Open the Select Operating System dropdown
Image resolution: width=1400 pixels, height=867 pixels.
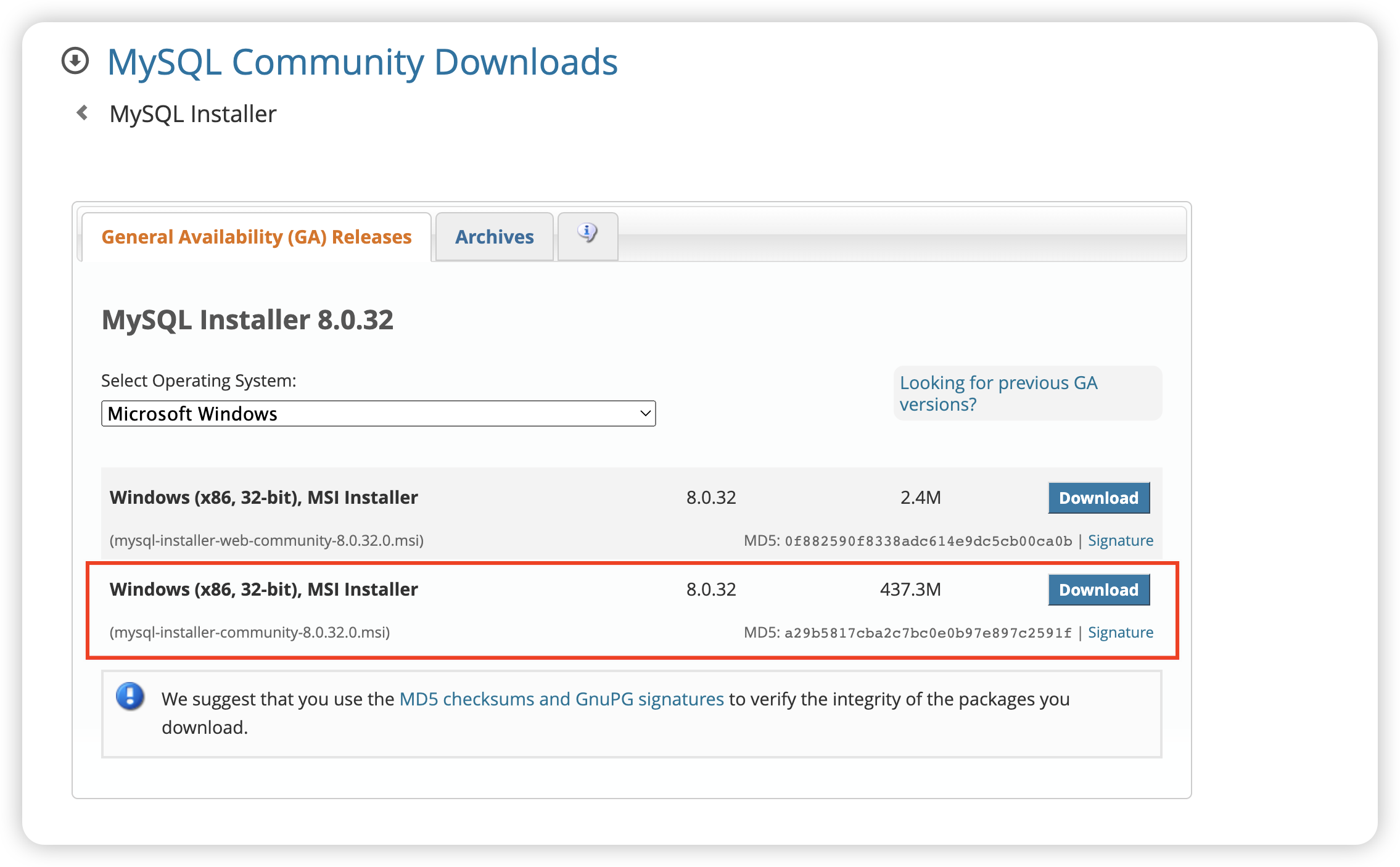point(377,413)
